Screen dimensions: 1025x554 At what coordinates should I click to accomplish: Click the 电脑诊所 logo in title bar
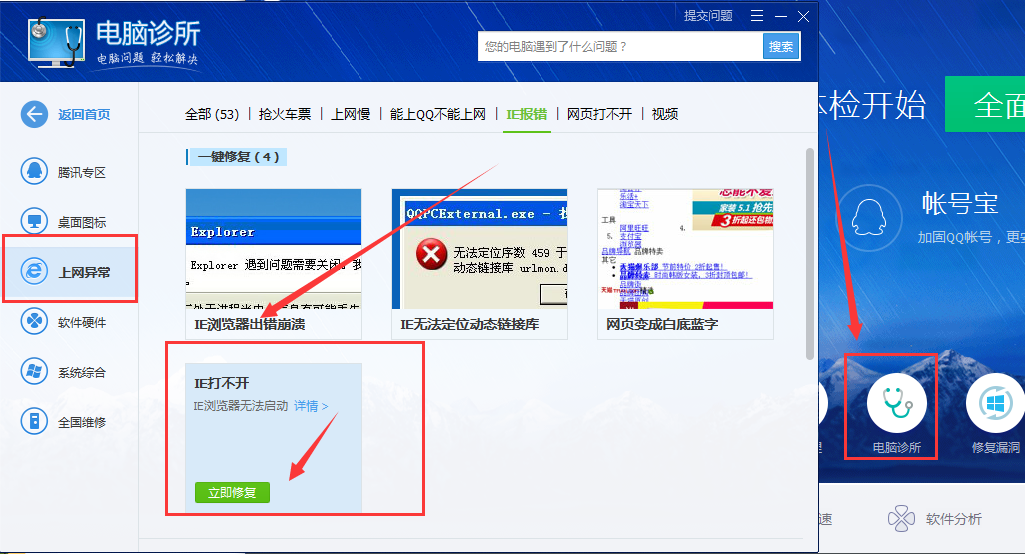coord(56,43)
